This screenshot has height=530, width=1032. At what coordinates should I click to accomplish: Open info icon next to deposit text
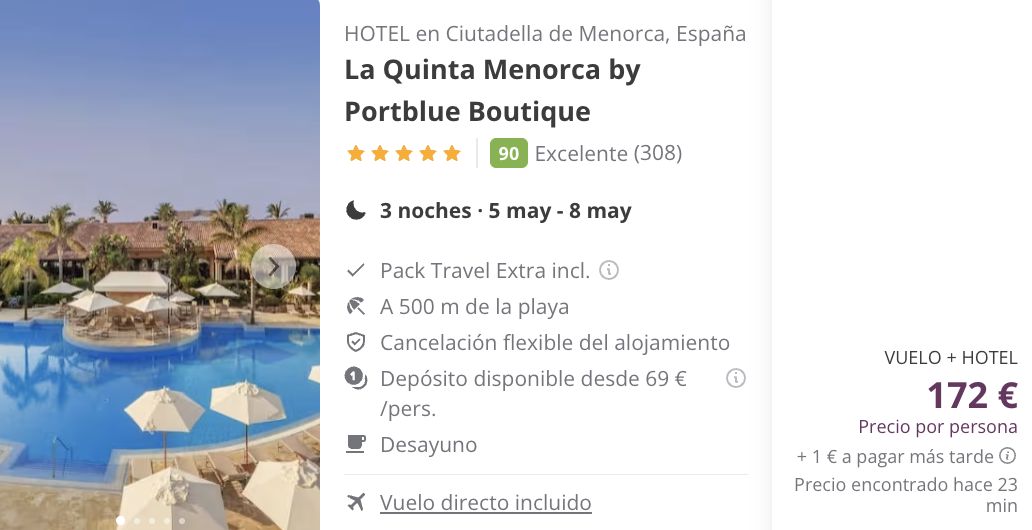(736, 378)
